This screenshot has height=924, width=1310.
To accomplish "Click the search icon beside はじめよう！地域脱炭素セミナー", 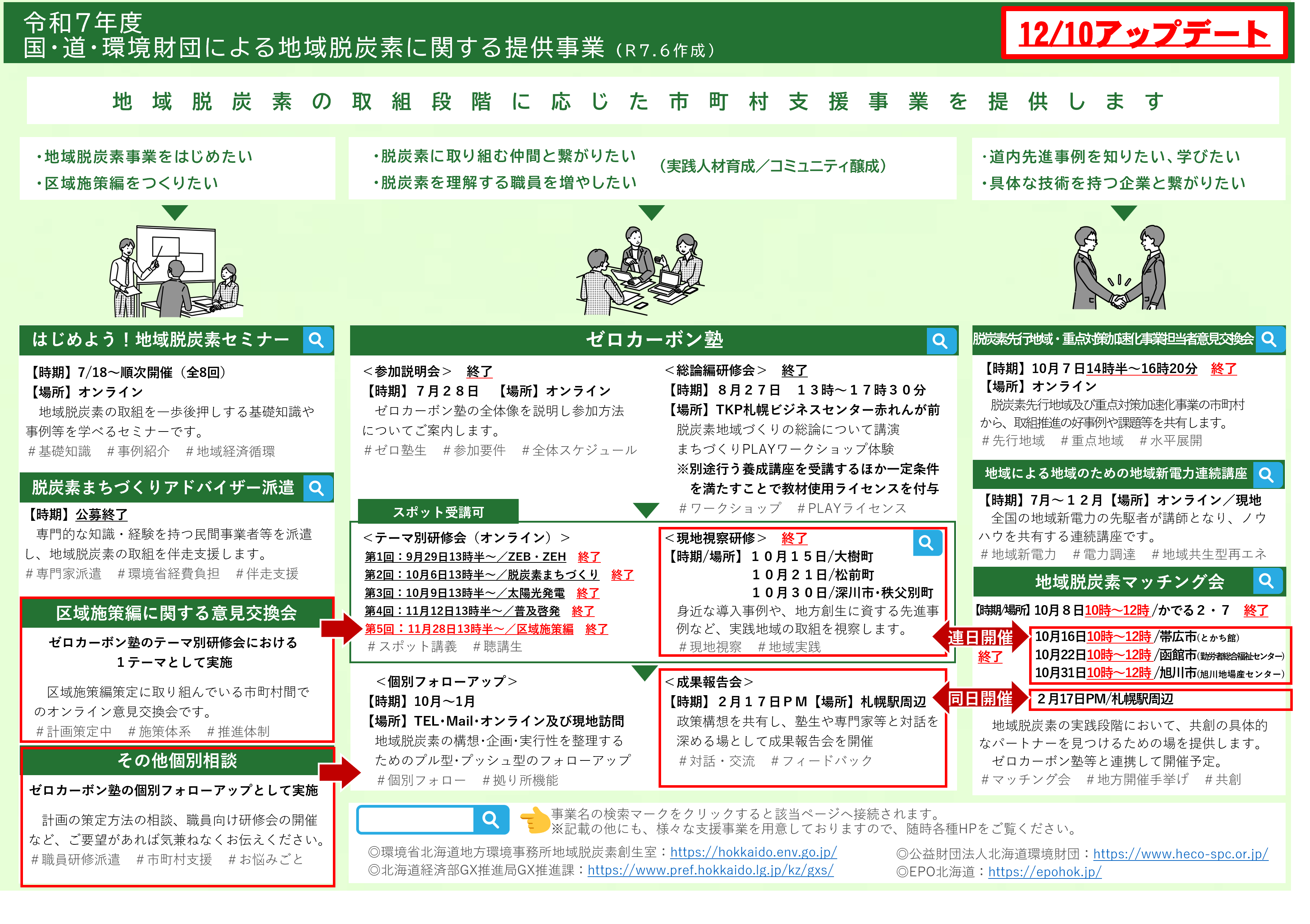I will [x=318, y=340].
